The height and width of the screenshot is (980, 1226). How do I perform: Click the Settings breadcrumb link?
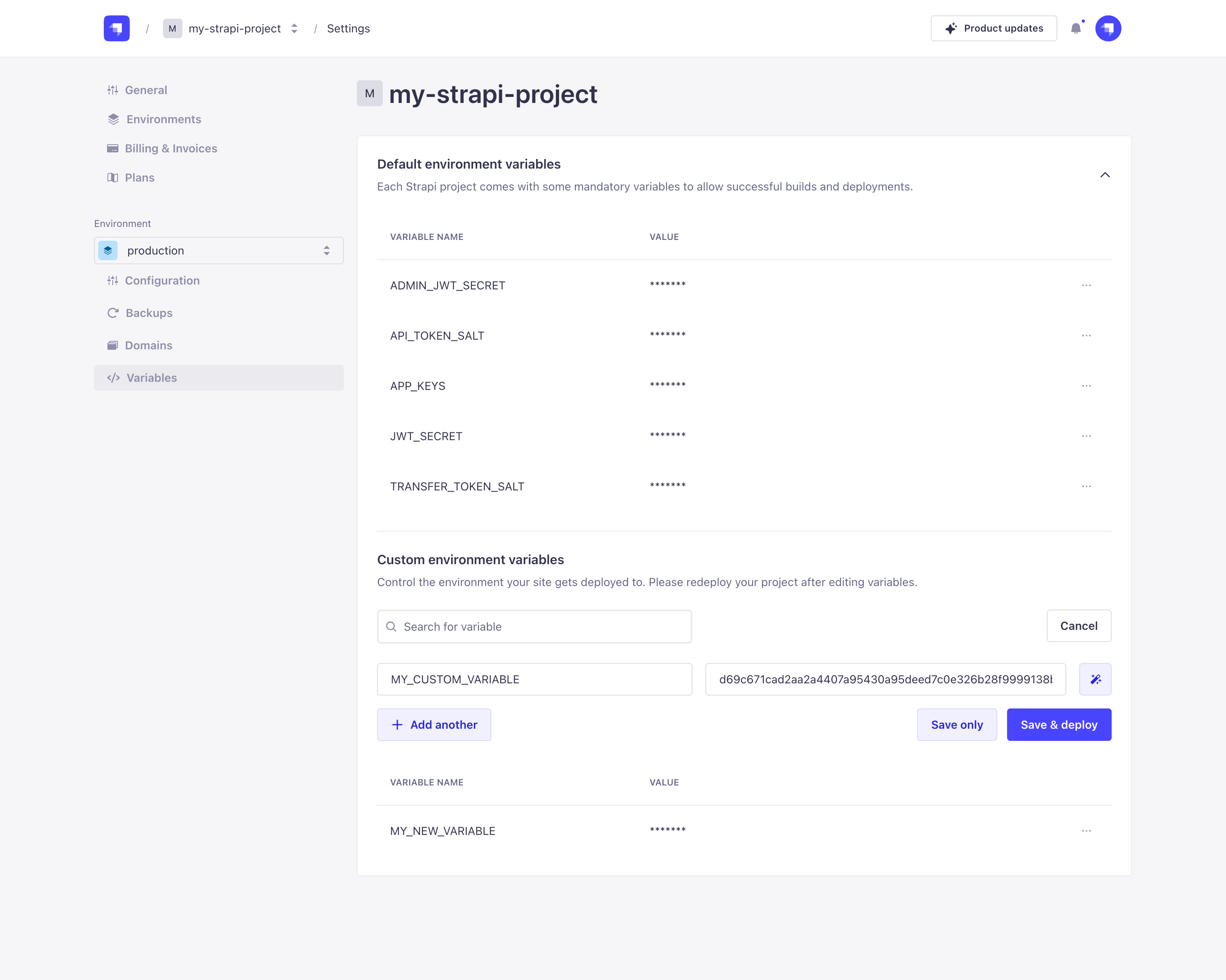tap(348, 28)
